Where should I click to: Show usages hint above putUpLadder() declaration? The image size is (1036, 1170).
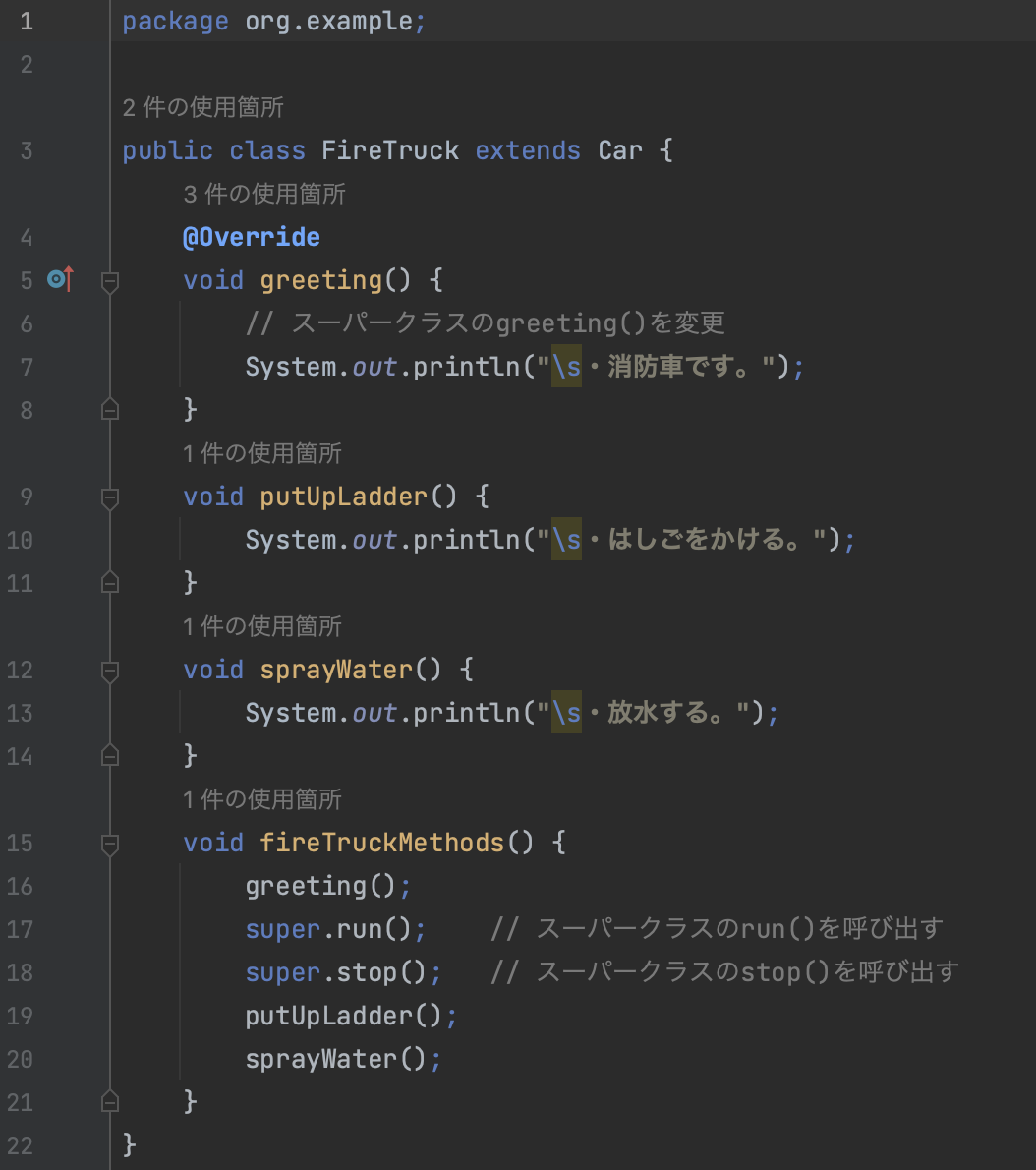(x=262, y=453)
